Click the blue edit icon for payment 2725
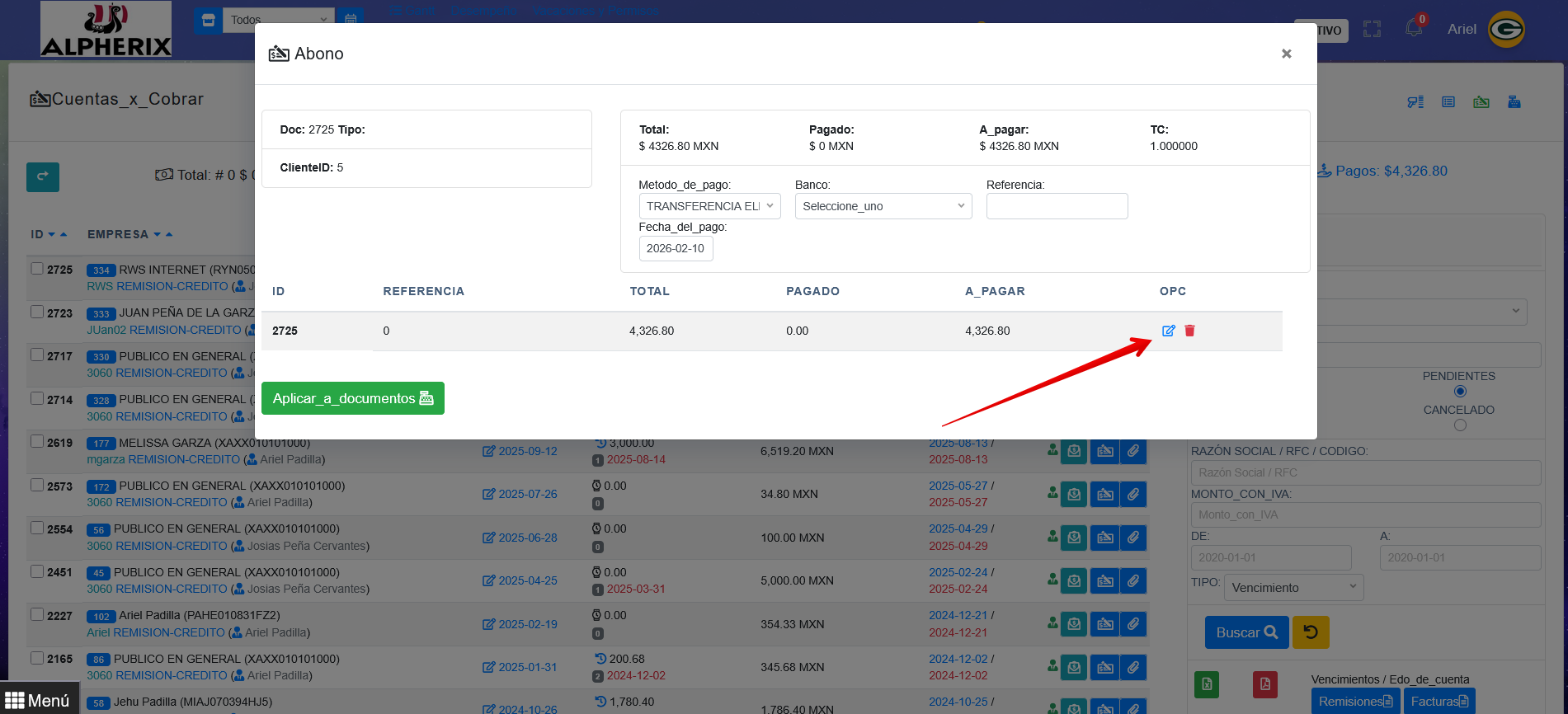The image size is (1568, 714). (x=1168, y=331)
